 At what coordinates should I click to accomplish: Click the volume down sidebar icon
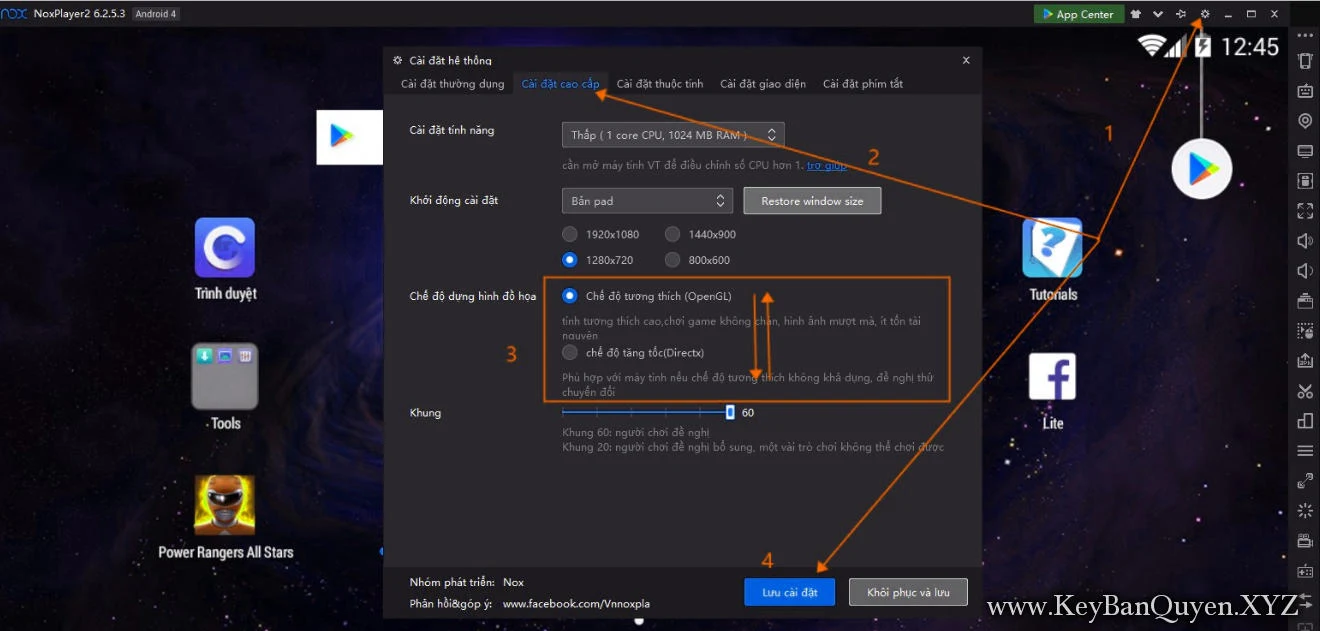1305,271
